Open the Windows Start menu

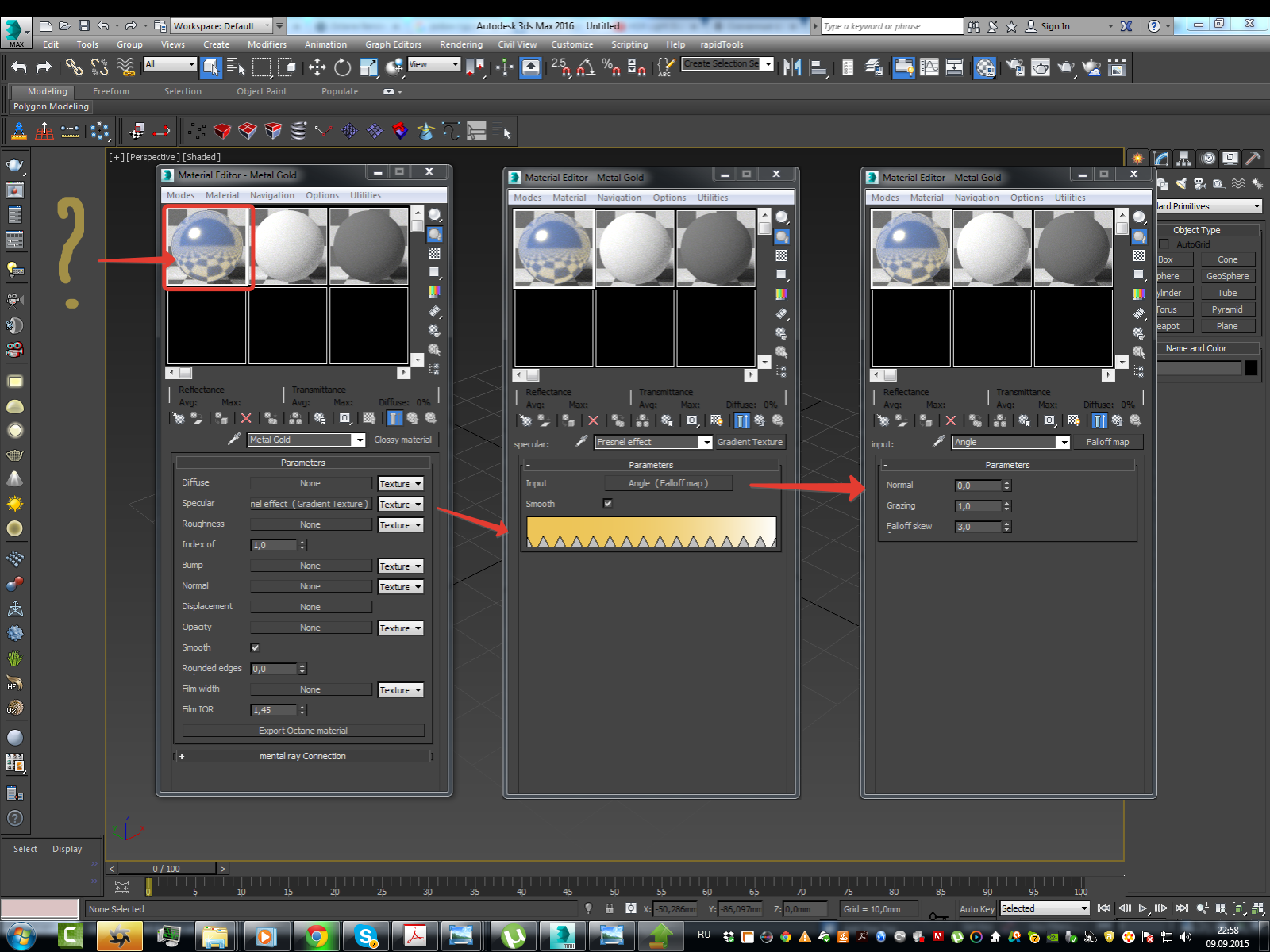(x=20, y=937)
